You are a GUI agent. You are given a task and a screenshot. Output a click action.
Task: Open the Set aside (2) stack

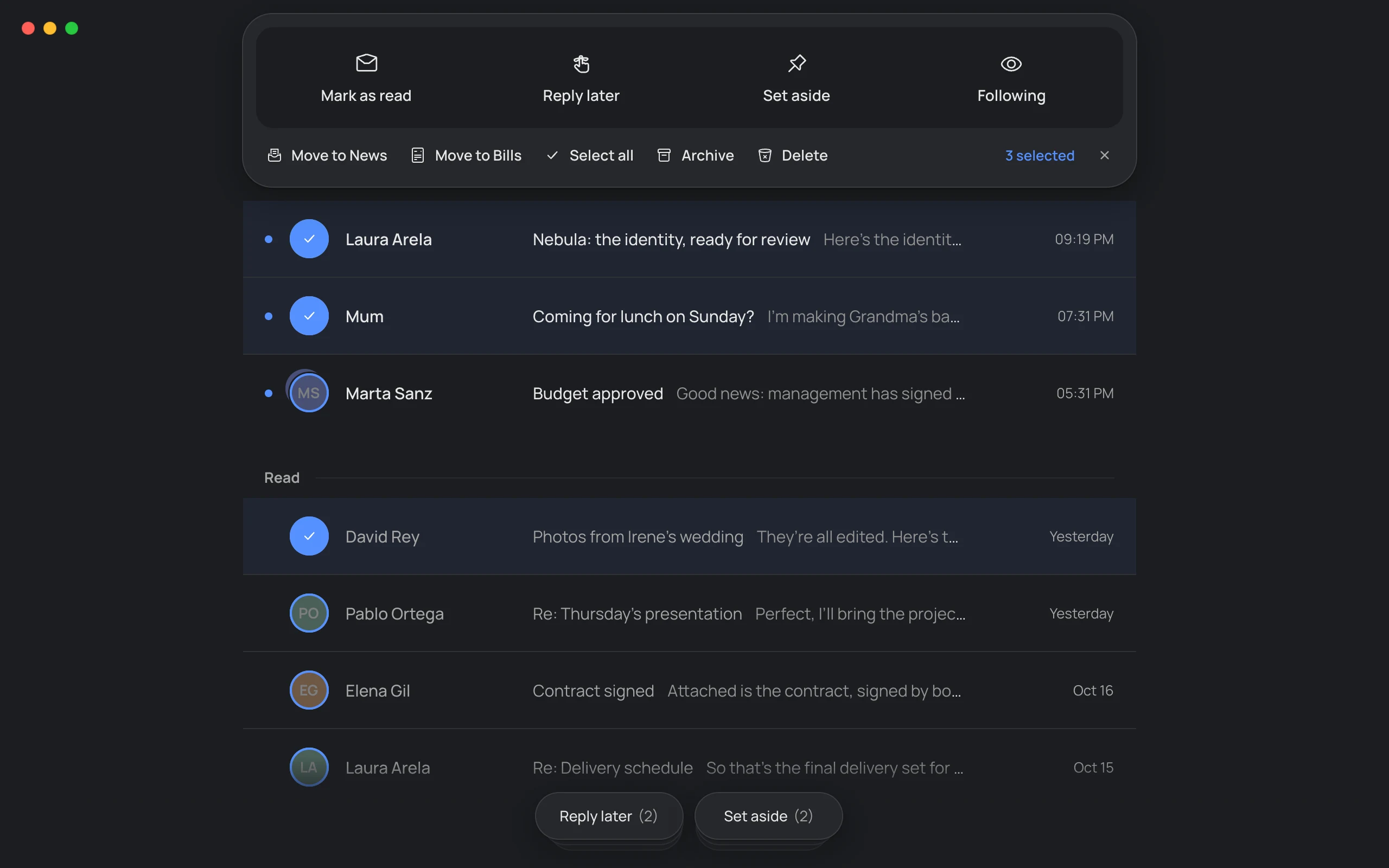click(768, 816)
